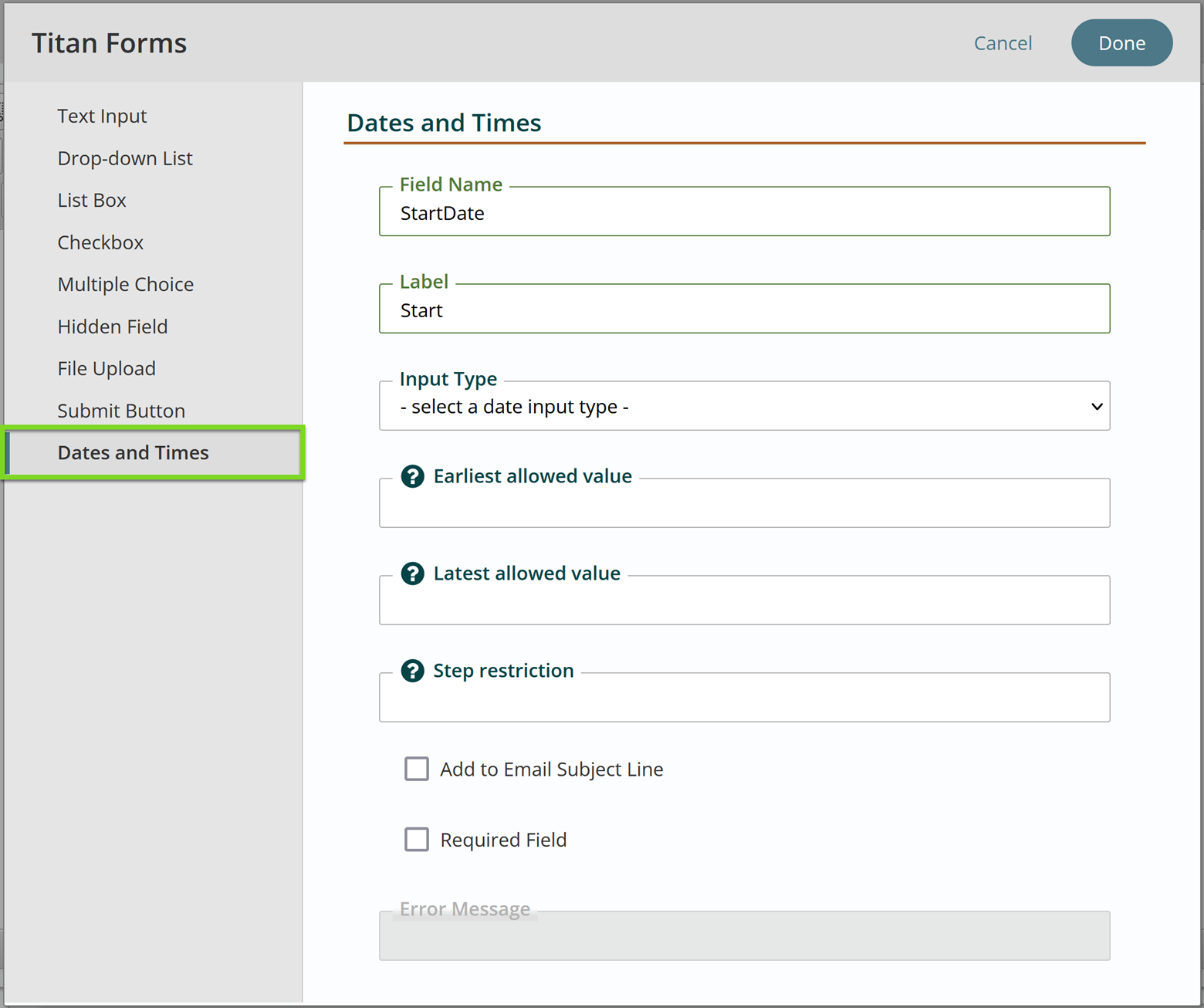1204x1008 pixels.
Task: Expand the Input Type dropdown
Action: pyautogui.click(x=745, y=406)
